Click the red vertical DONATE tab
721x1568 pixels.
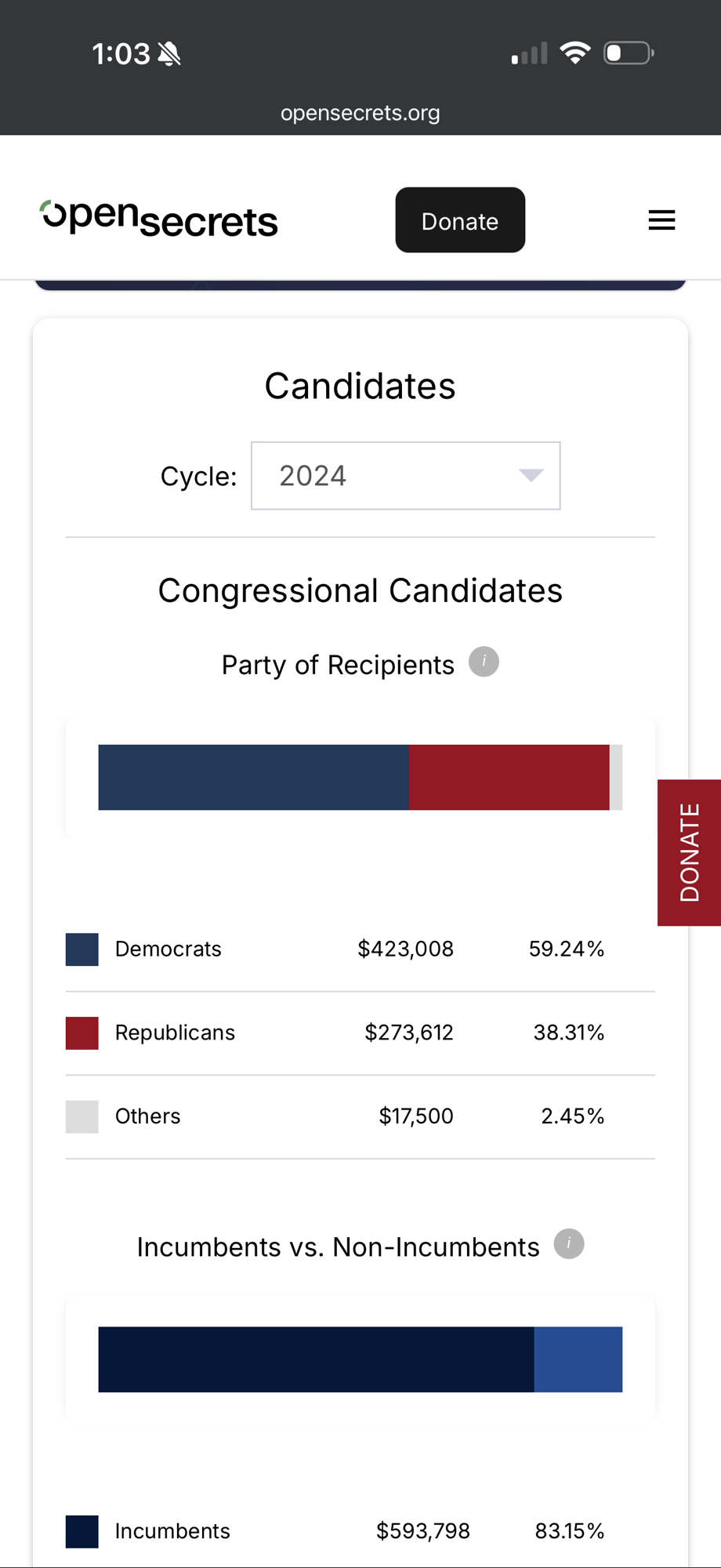(689, 852)
